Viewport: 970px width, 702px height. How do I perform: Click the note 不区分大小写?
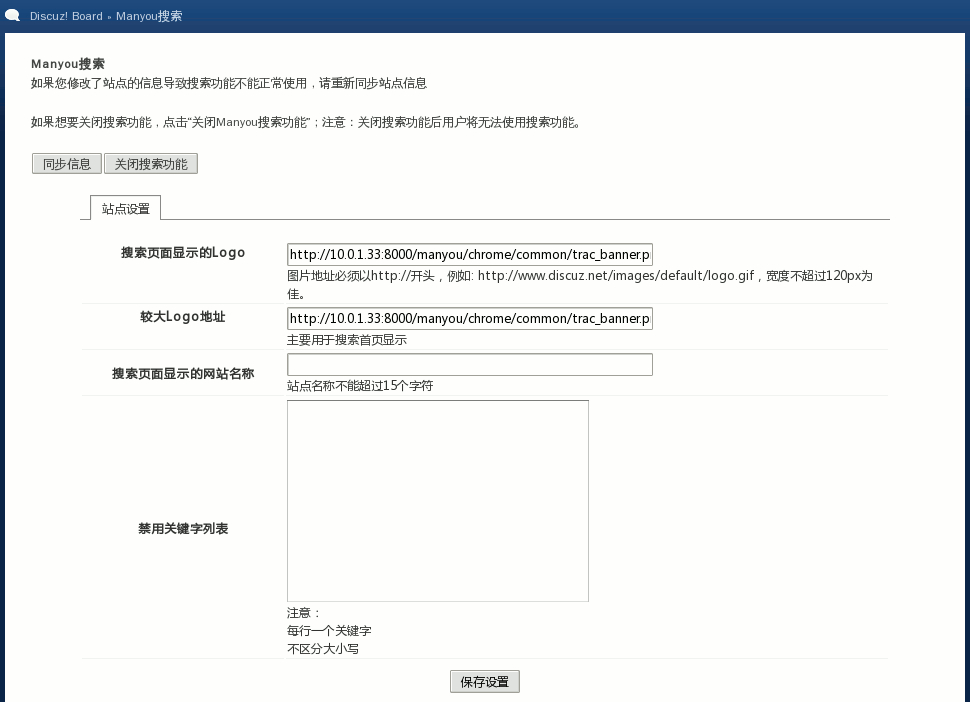[x=323, y=649]
